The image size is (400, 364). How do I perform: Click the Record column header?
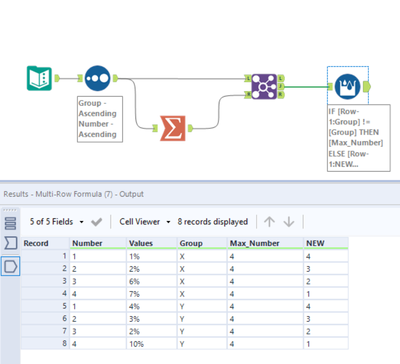pyautogui.click(x=45, y=243)
